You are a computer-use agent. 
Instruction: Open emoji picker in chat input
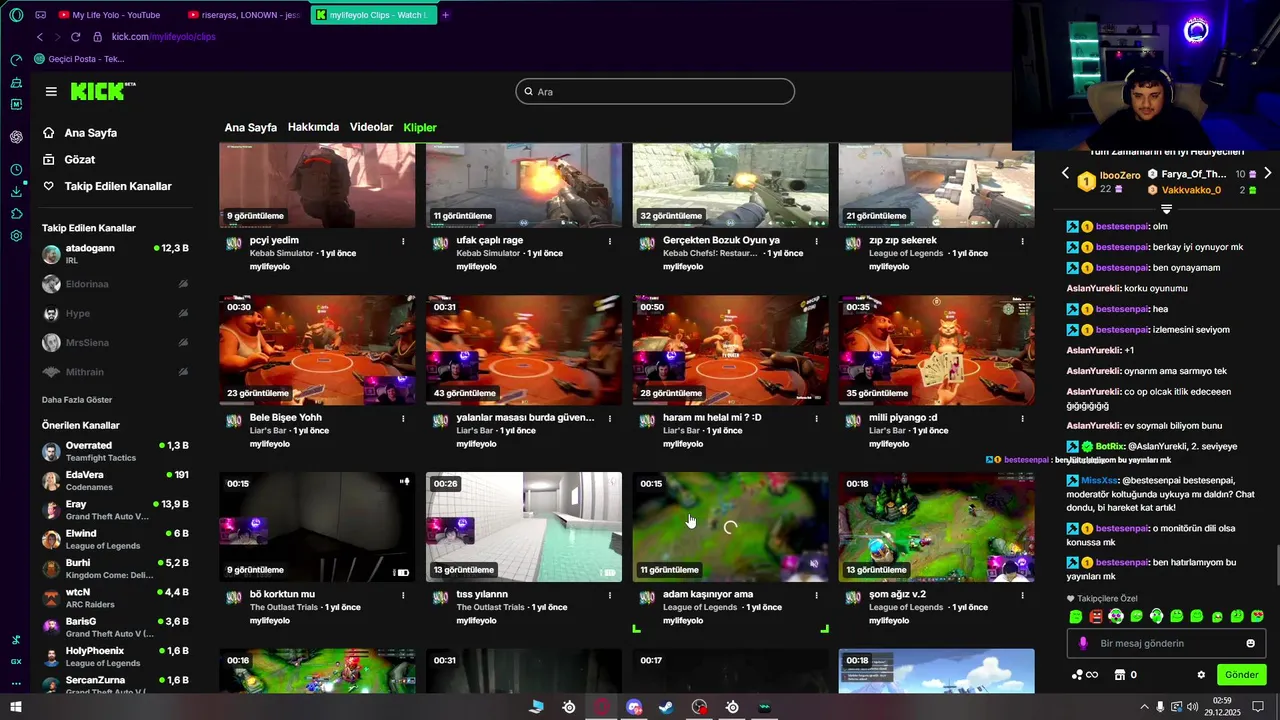point(1250,643)
